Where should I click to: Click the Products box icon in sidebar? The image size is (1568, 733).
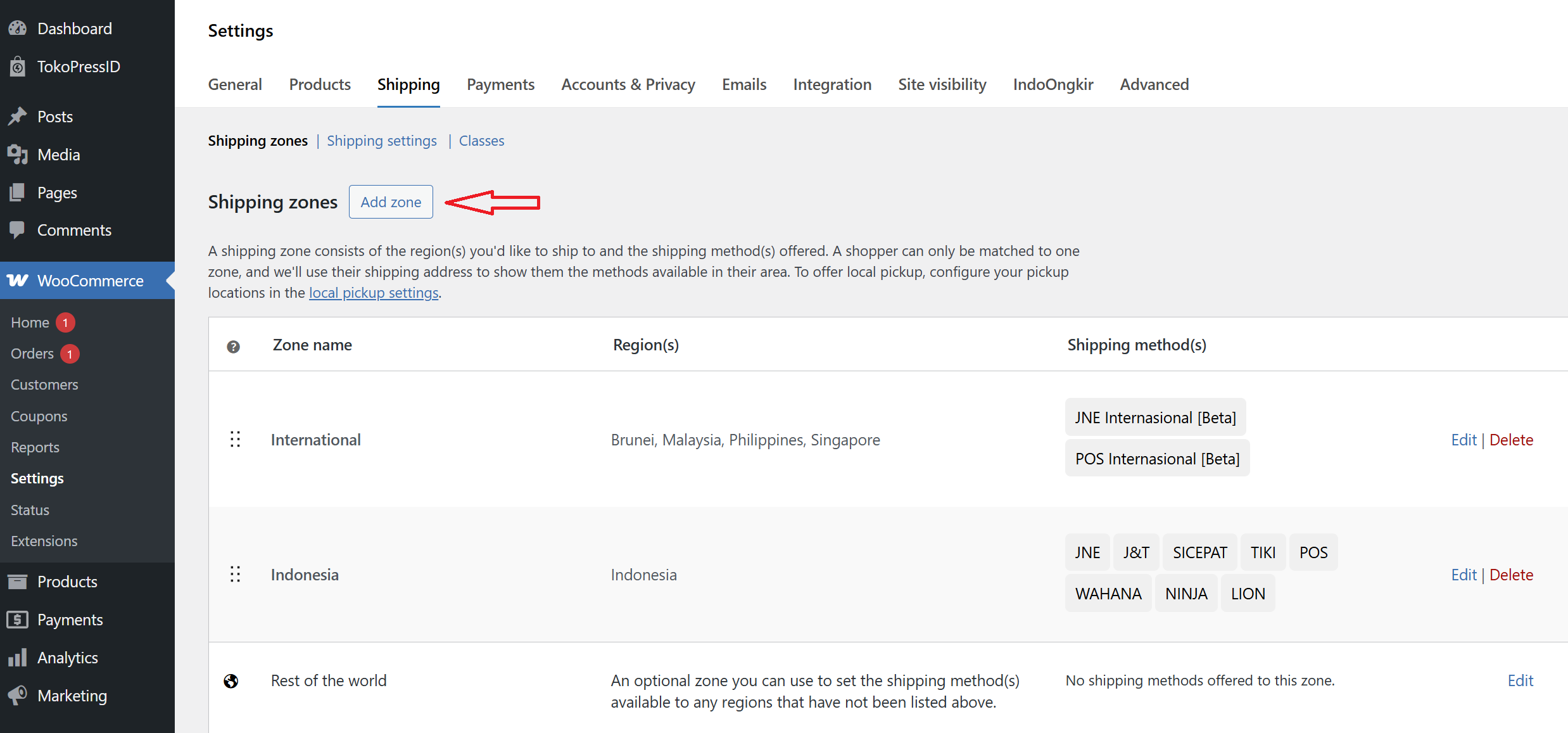(x=18, y=582)
